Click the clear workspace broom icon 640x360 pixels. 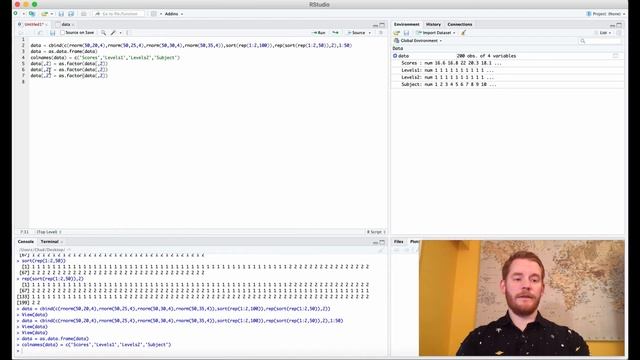tap(463, 33)
